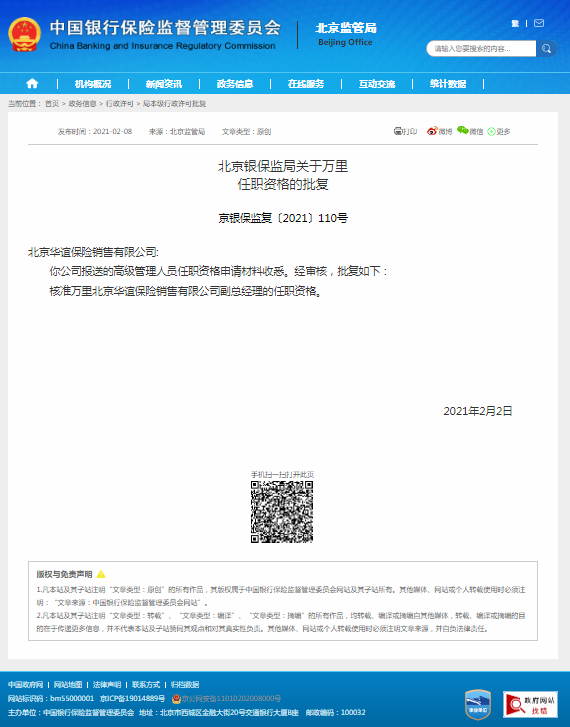Click 网站标识码：bm55000001 text
570x727 pixels.
[x=51, y=698]
